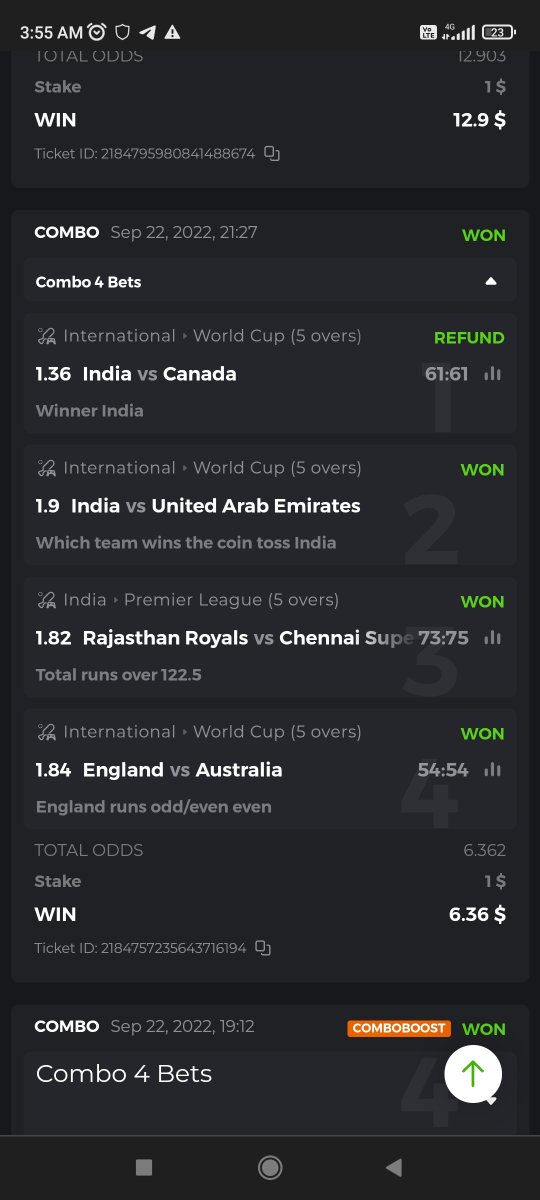This screenshot has width=540, height=1200.
Task: Open stats chart for Rajasthan Royals match
Action: click(x=492, y=638)
